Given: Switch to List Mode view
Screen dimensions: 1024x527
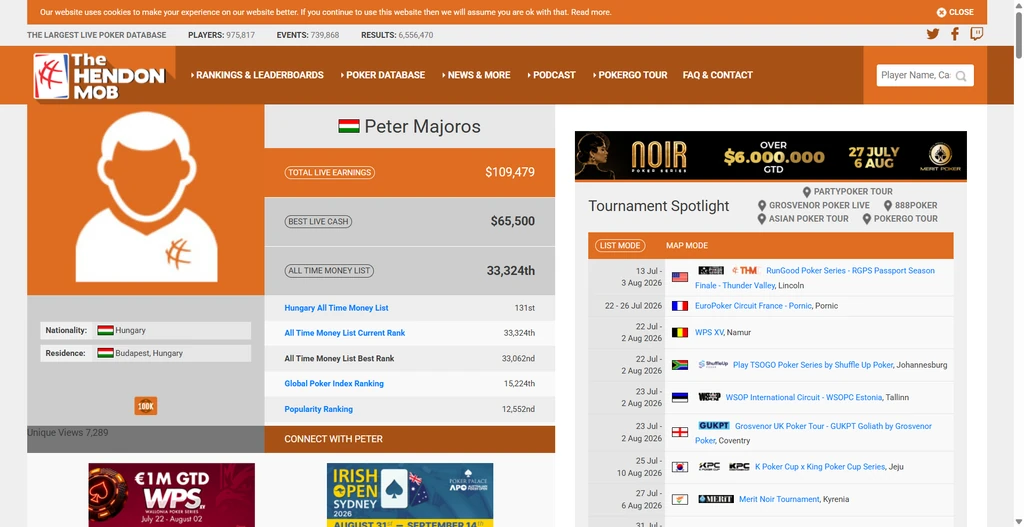Looking at the screenshot, I should 620,246.
